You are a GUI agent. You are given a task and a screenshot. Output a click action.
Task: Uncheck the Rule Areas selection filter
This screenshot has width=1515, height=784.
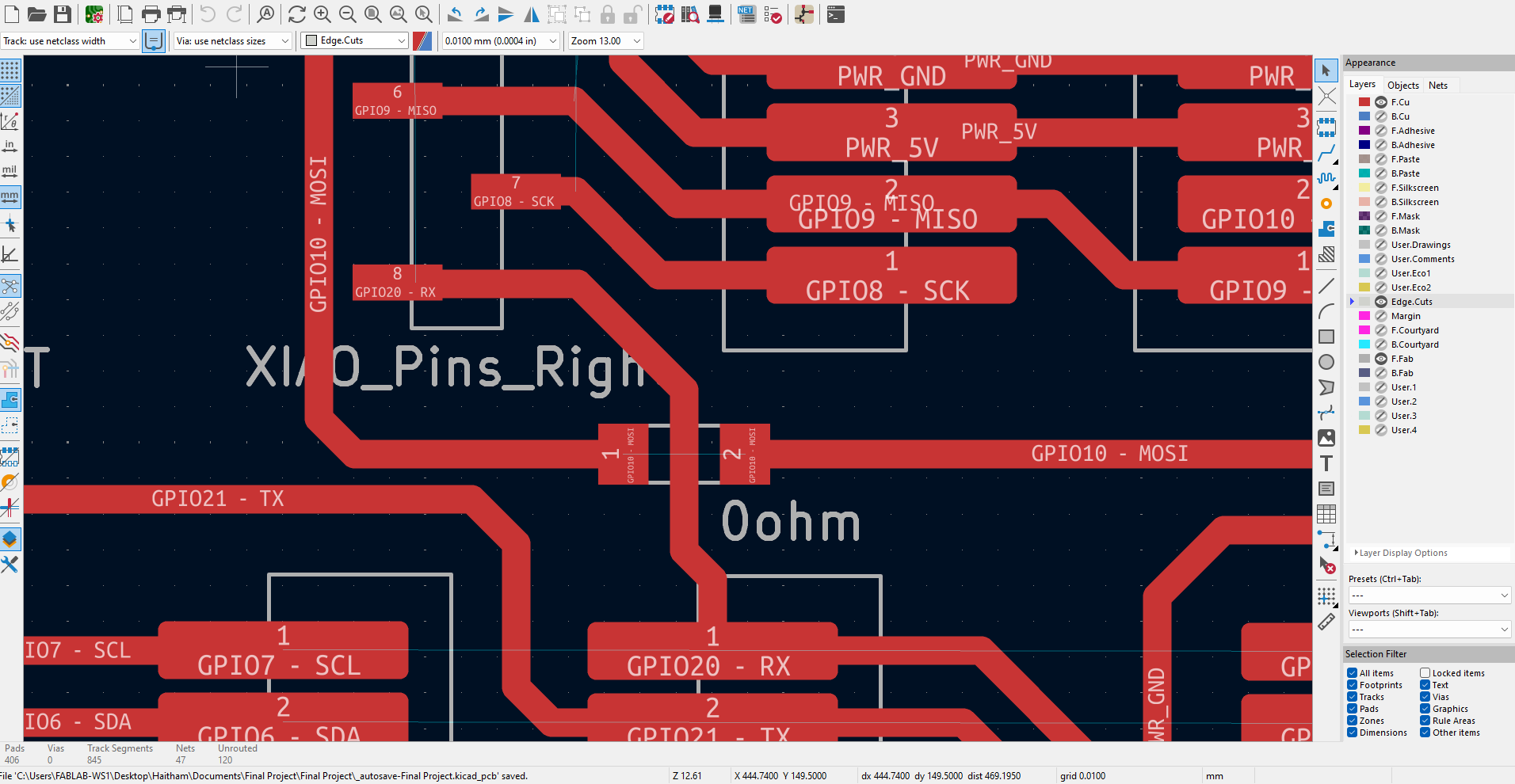point(1425,721)
